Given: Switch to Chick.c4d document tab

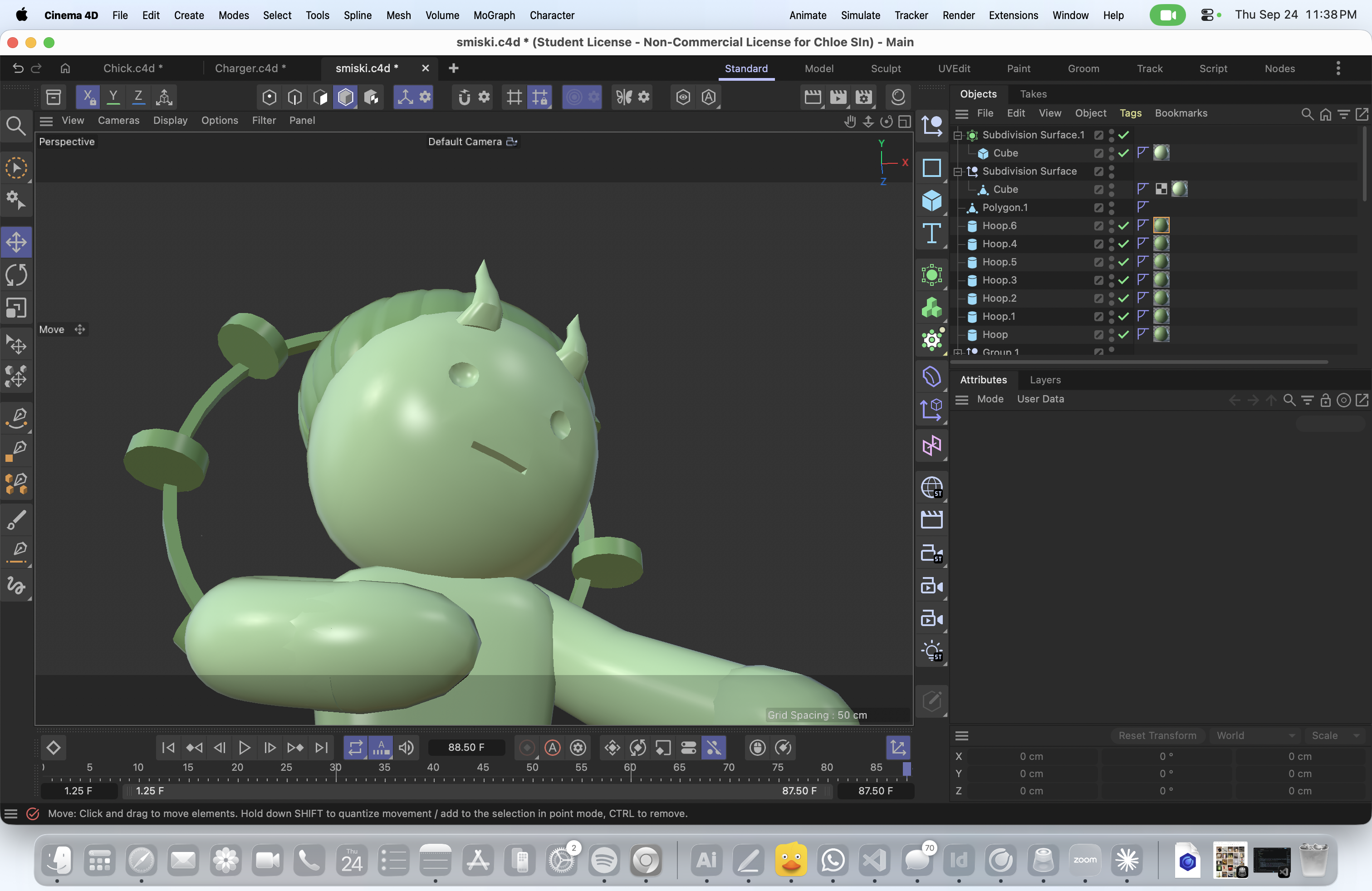Looking at the screenshot, I should tap(132, 68).
